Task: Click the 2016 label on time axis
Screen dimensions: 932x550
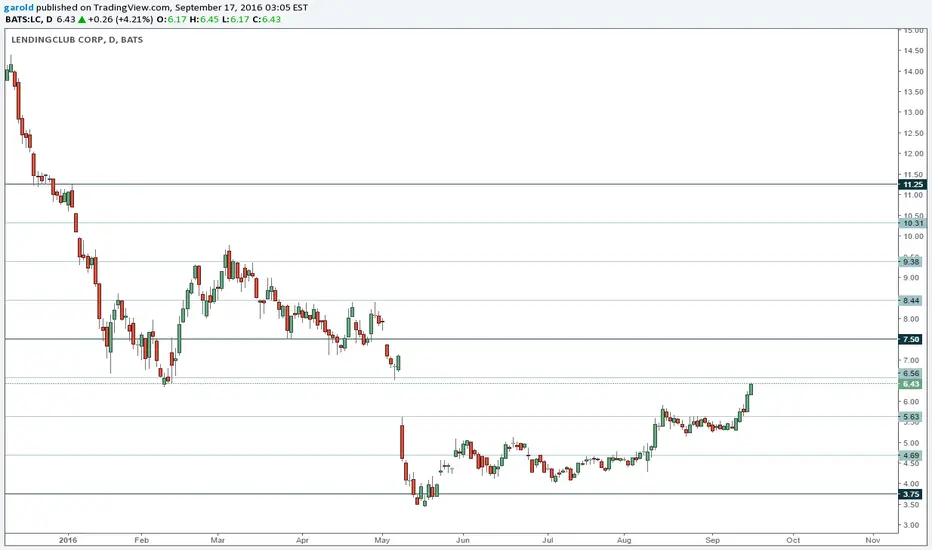Action: [68, 540]
